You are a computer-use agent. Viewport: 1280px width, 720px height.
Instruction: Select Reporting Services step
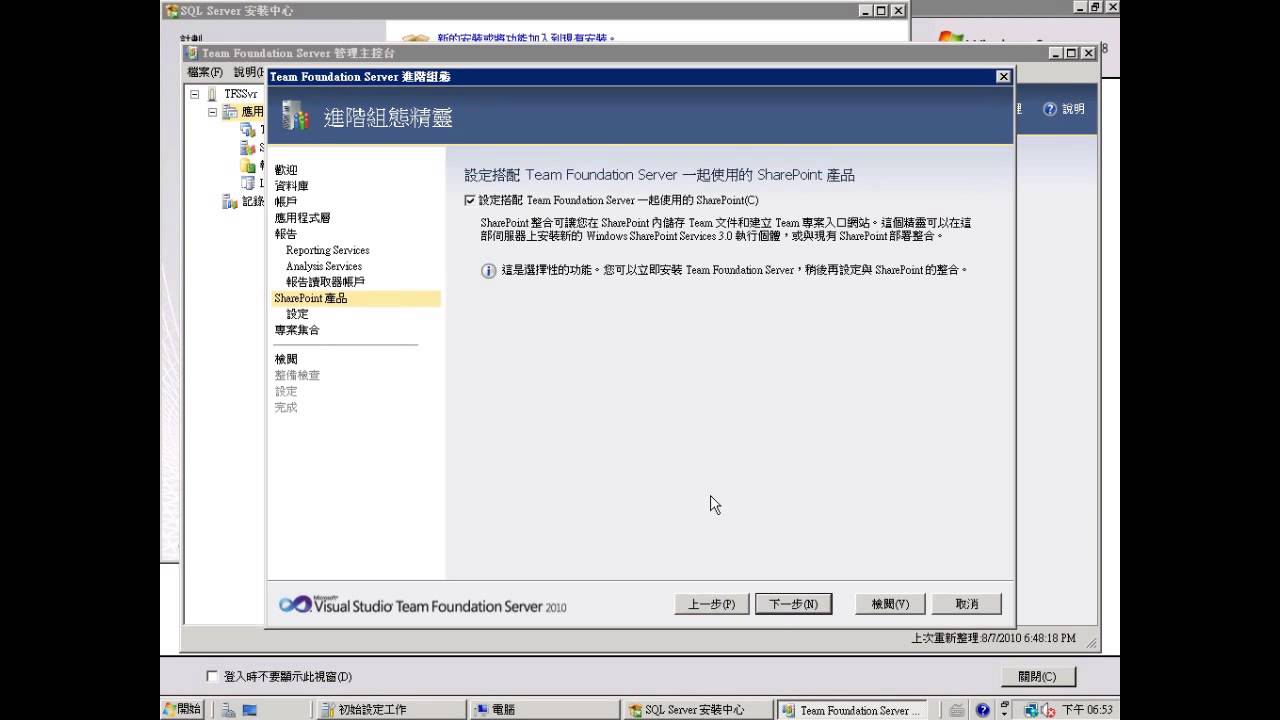pyautogui.click(x=328, y=250)
